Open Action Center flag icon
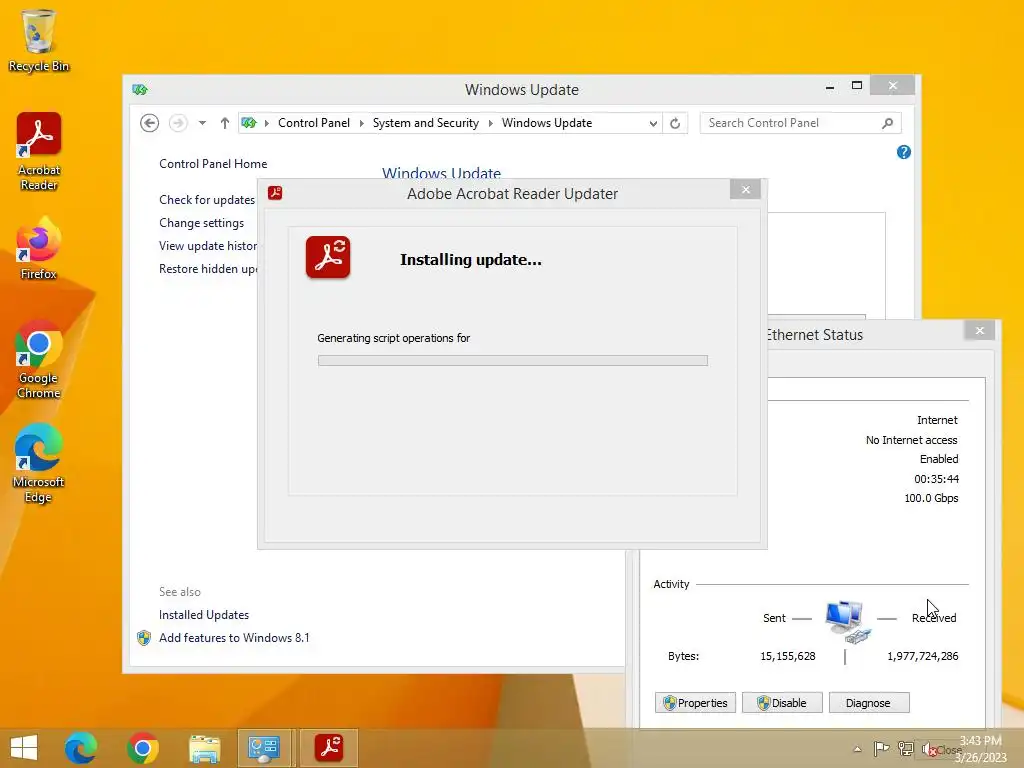Screen dimensions: 1024x768 881,748
